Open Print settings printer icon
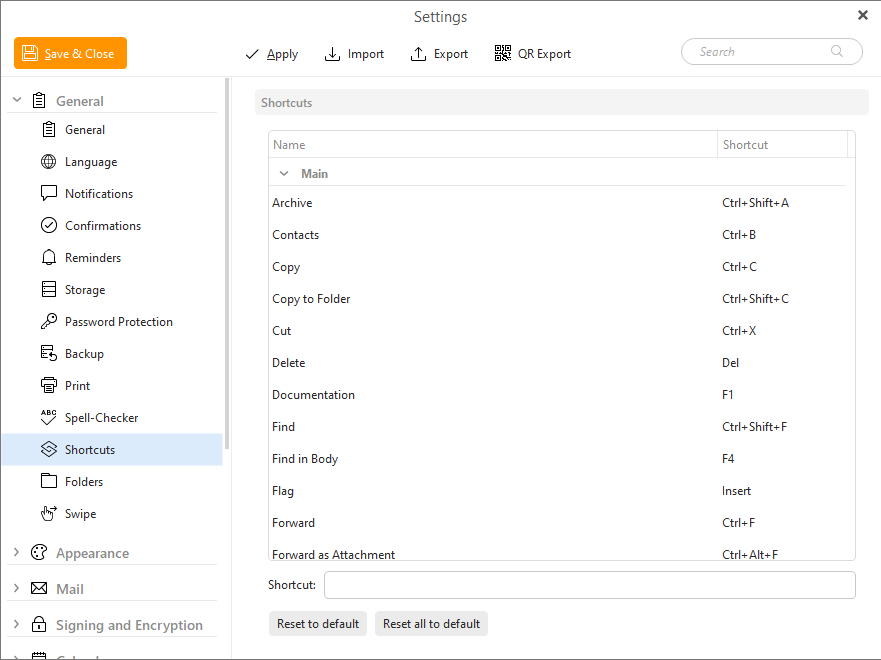This screenshot has height=660, width=881. tap(48, 386)
